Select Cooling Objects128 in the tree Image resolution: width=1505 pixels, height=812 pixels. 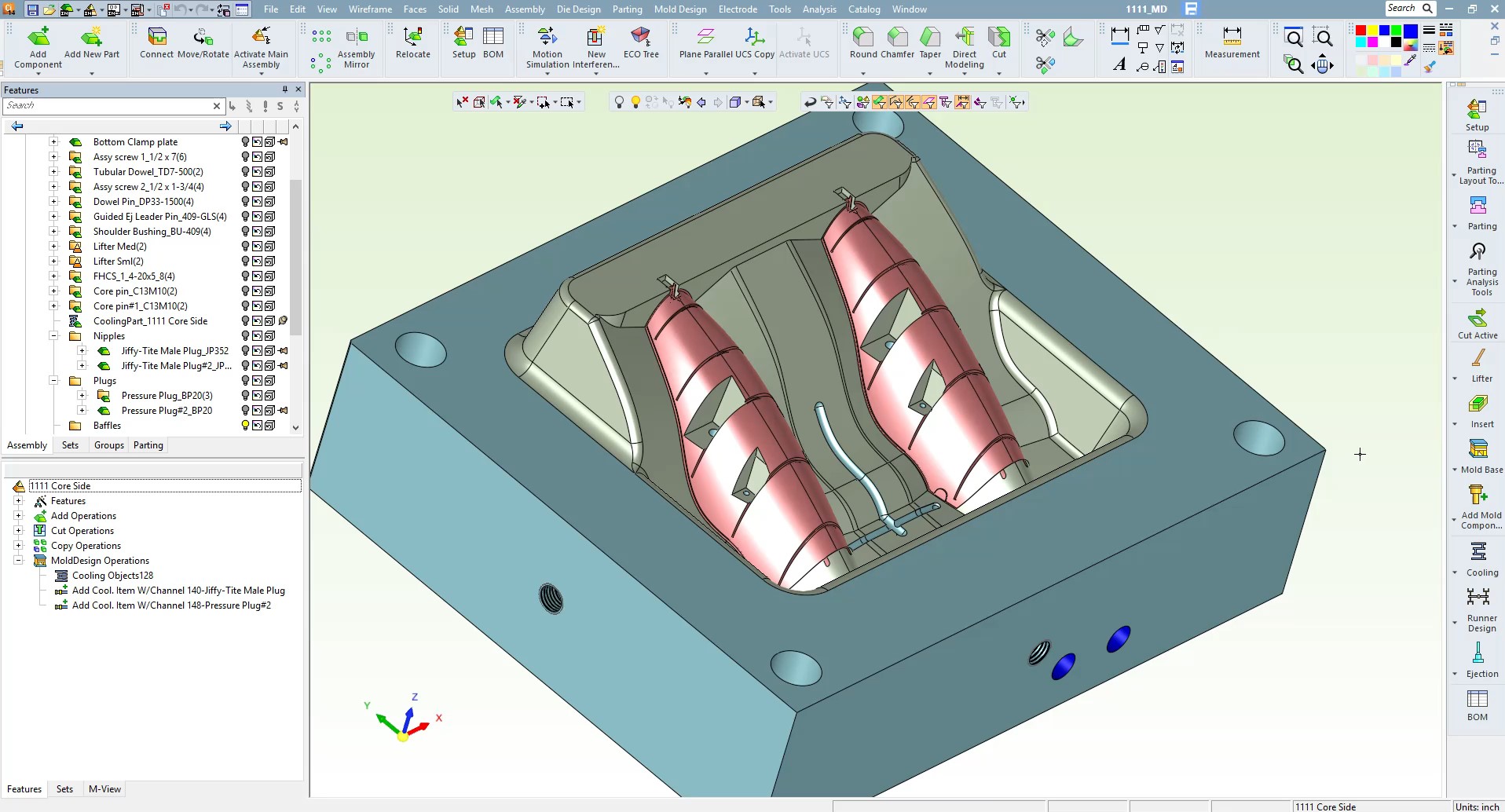coord(112,576)
